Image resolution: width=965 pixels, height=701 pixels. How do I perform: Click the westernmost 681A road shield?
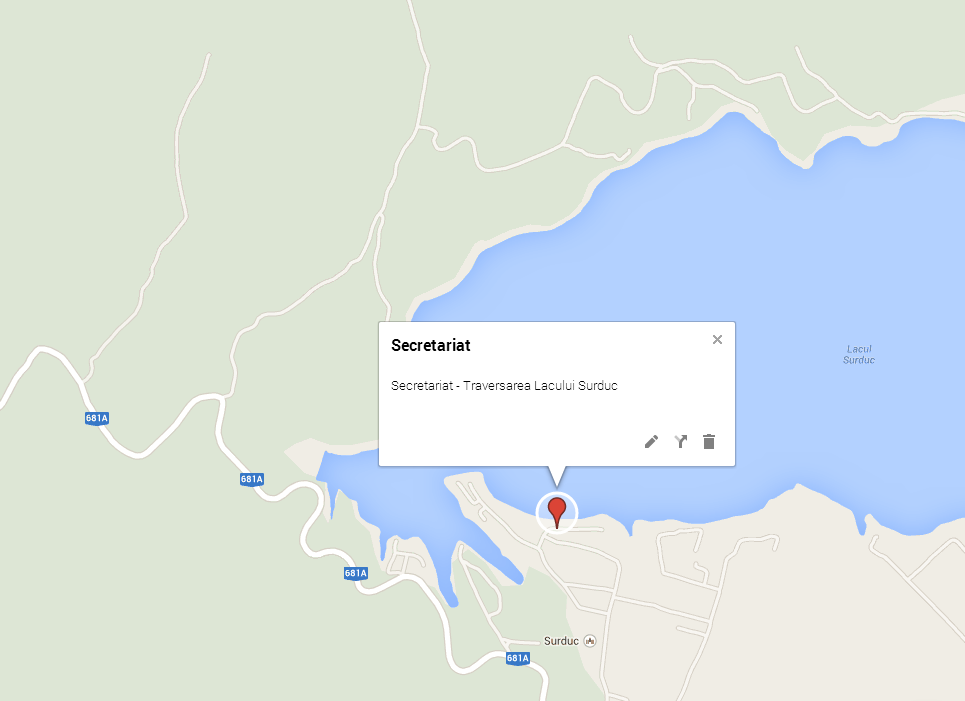(97, 419)
